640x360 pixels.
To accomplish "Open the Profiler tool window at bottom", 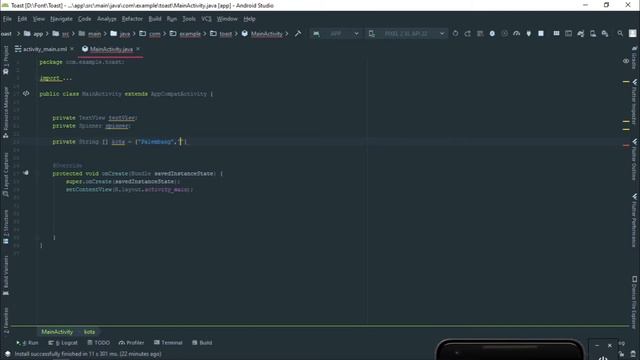I will 131,342.
